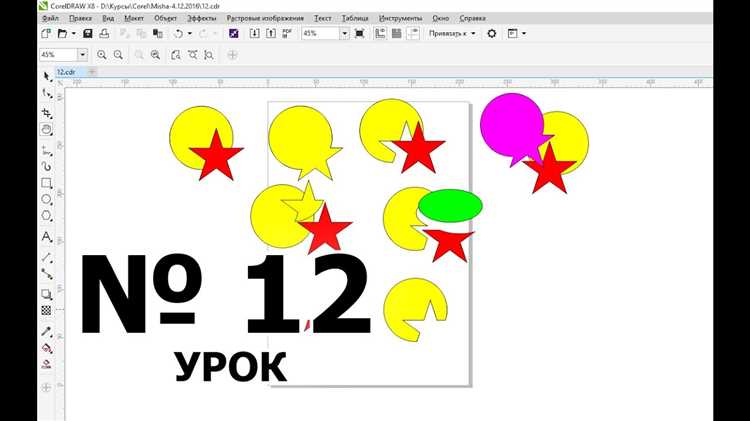
Task: Select the Shape tool
Action: click(x=46, y=93)
